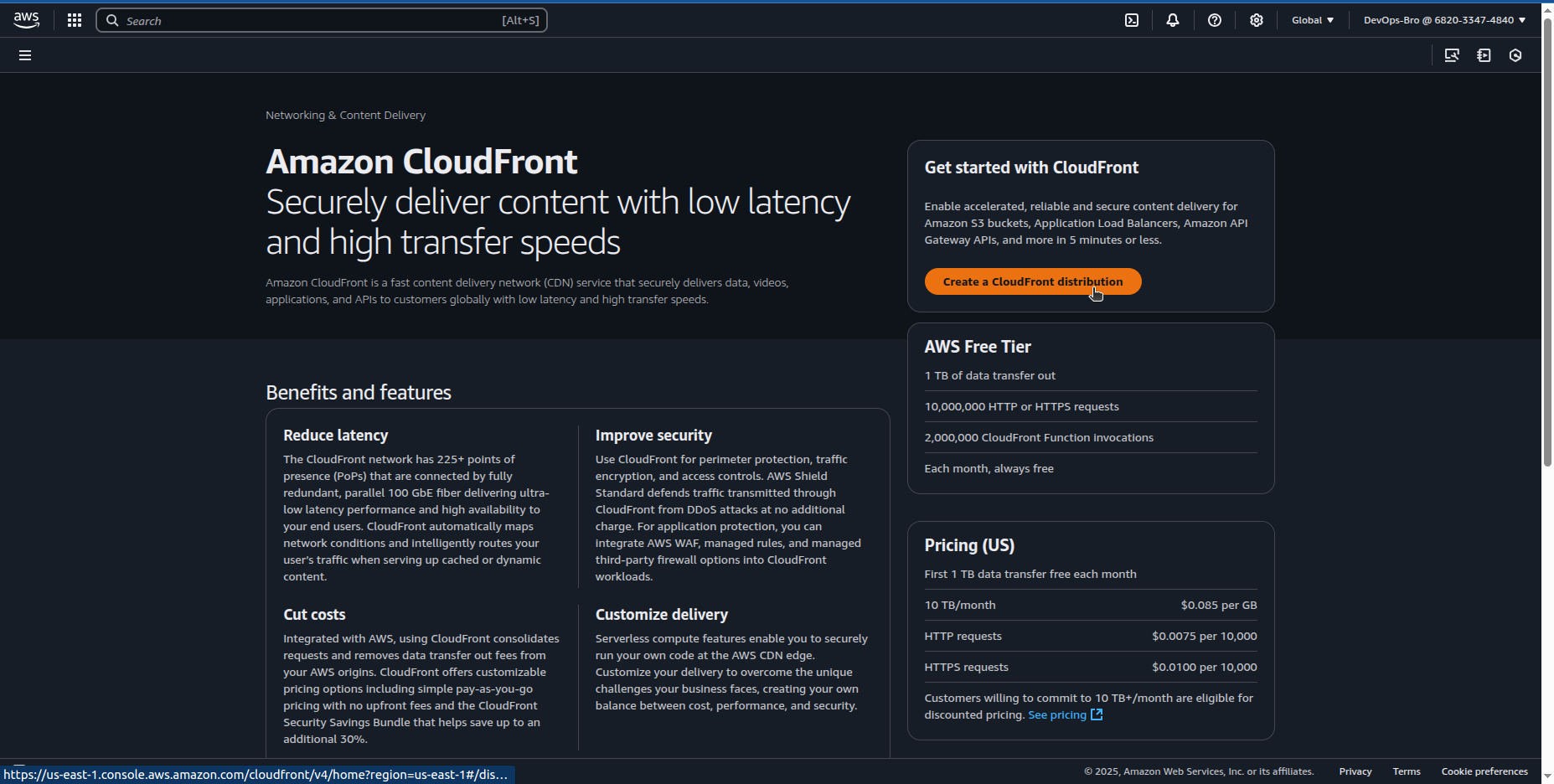Click the AWS logo home icon
Screen dimensions: 1554x784
pyautogui.click(x=27, y=20)
